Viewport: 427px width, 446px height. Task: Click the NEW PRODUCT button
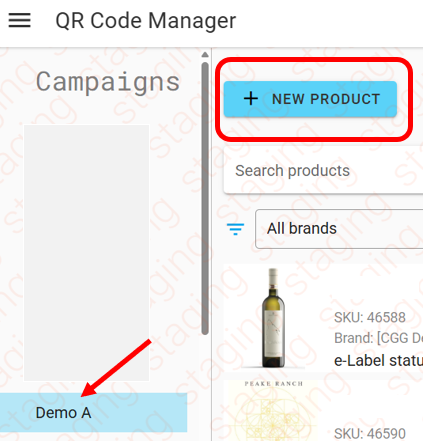point(310,99)
